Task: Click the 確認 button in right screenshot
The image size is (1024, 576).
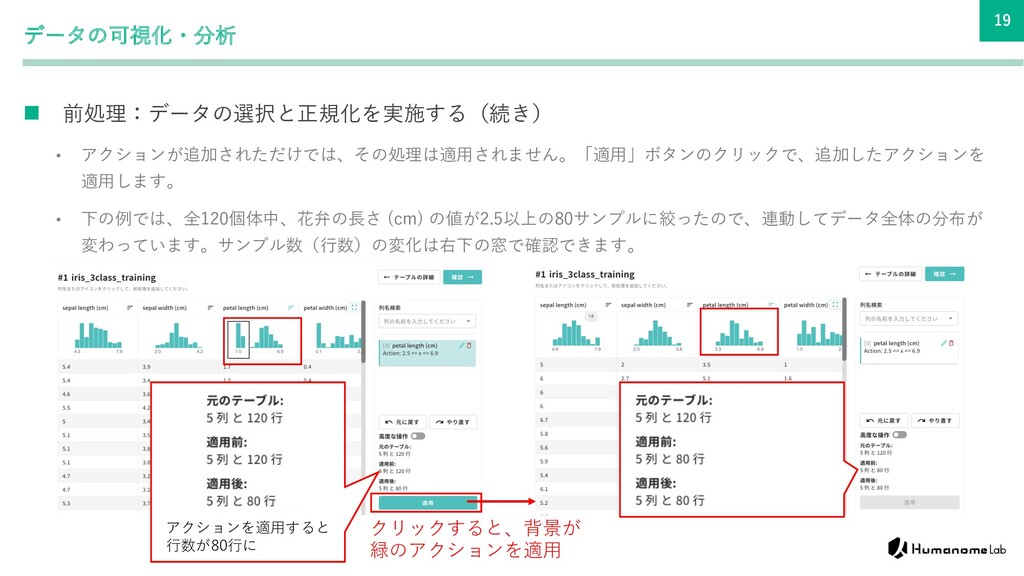Action: click(x=944, y=274)
